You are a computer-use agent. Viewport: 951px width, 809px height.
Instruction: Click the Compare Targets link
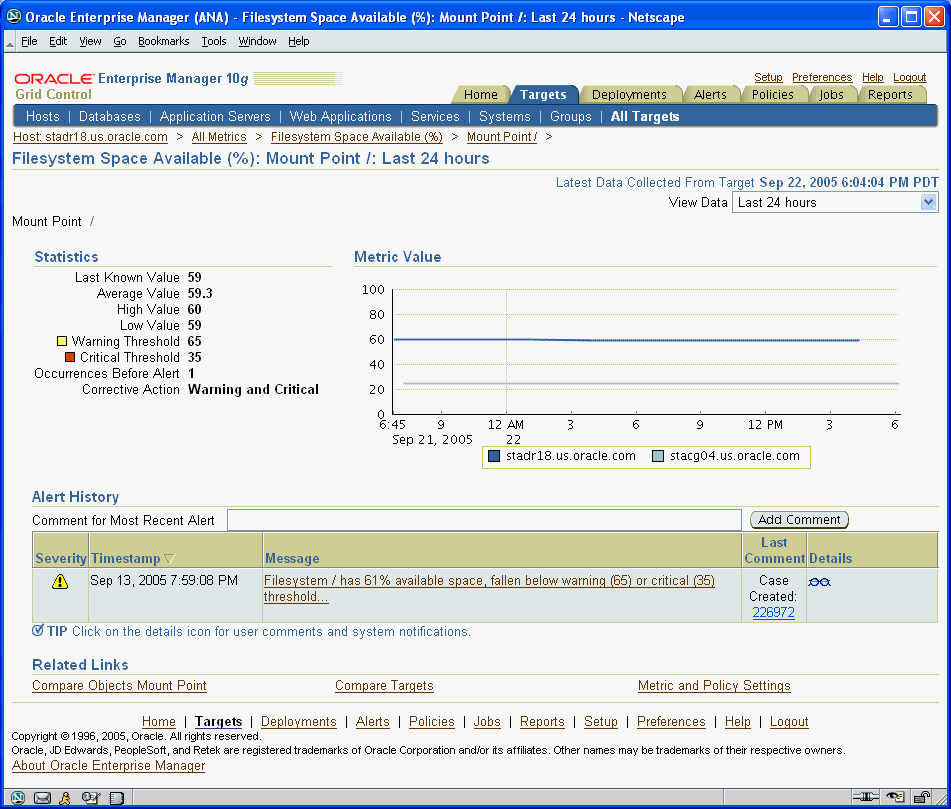pyautogui.click(x=384, y=686)
